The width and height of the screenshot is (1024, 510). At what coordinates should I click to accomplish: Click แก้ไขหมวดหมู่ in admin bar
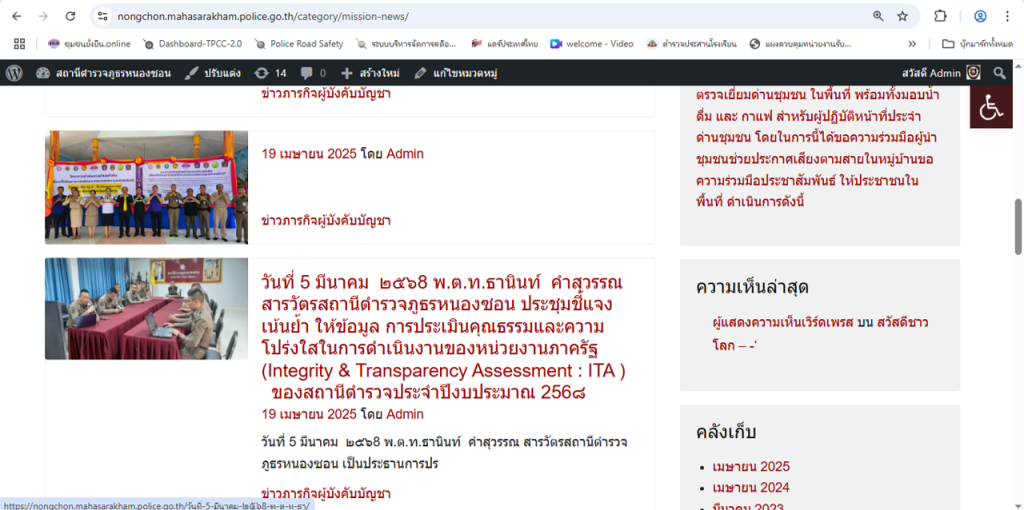[456, 73]
